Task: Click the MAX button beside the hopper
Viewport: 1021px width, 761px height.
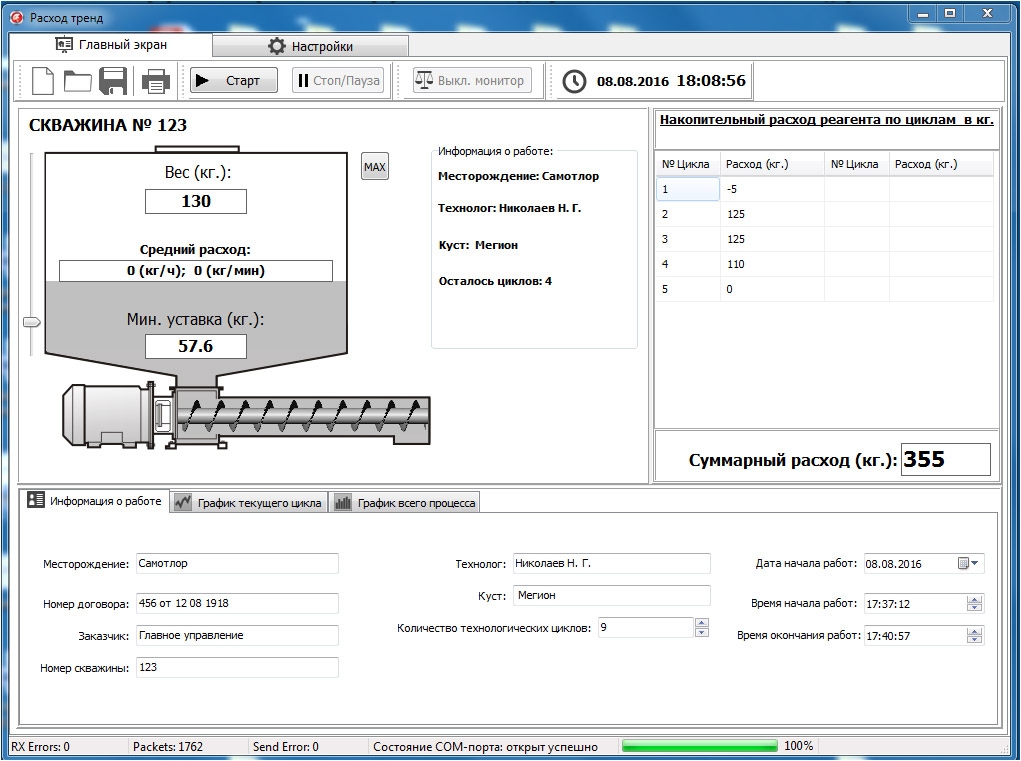Action: [x=374, y=167]
